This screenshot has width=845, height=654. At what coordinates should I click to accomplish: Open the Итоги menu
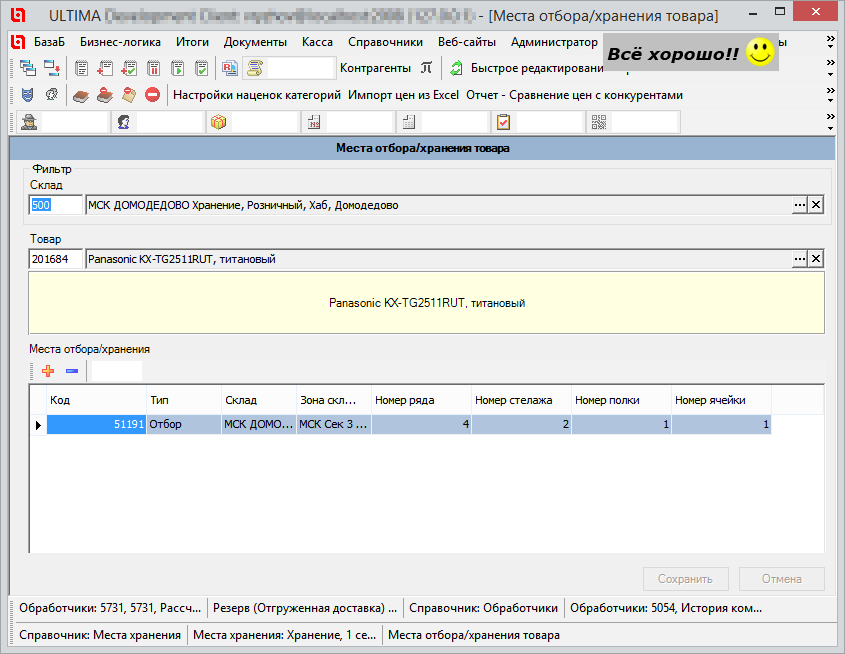click(192, 42)
